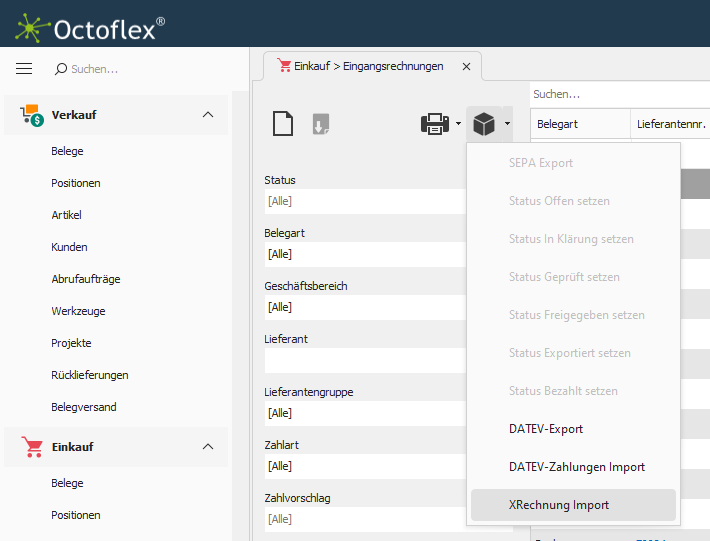
Task: Click the new document icon
Action: [x=284, y=124]
